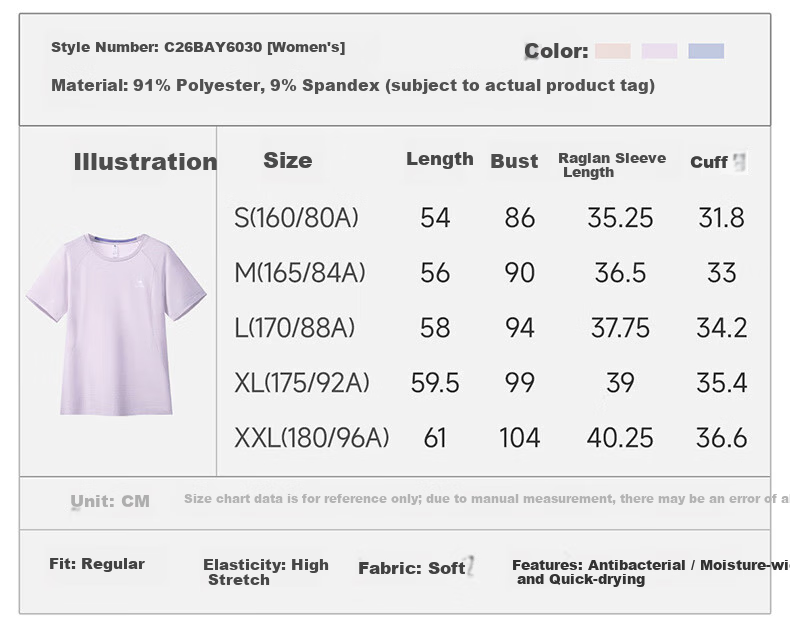
Task: Select the lavender color swatch
Action: pyautogui.click(x=659, y=51)
